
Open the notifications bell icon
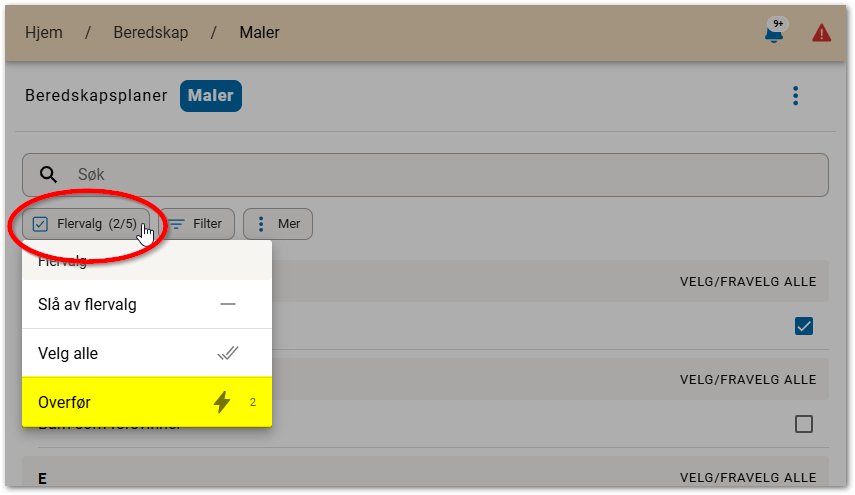click(773, 33)
